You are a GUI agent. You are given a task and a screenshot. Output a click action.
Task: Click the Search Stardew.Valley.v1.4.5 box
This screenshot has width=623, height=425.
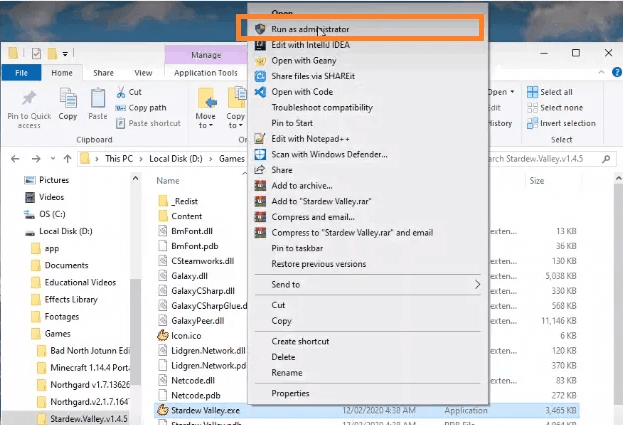pyautogui.click(x=550, y=159)
